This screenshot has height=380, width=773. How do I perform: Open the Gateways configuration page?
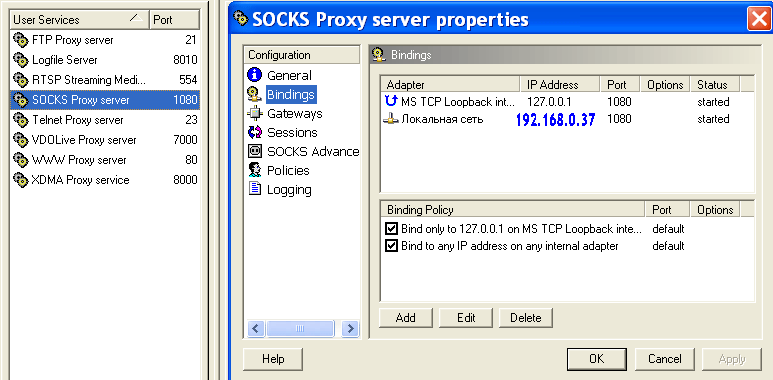point(295,113)
